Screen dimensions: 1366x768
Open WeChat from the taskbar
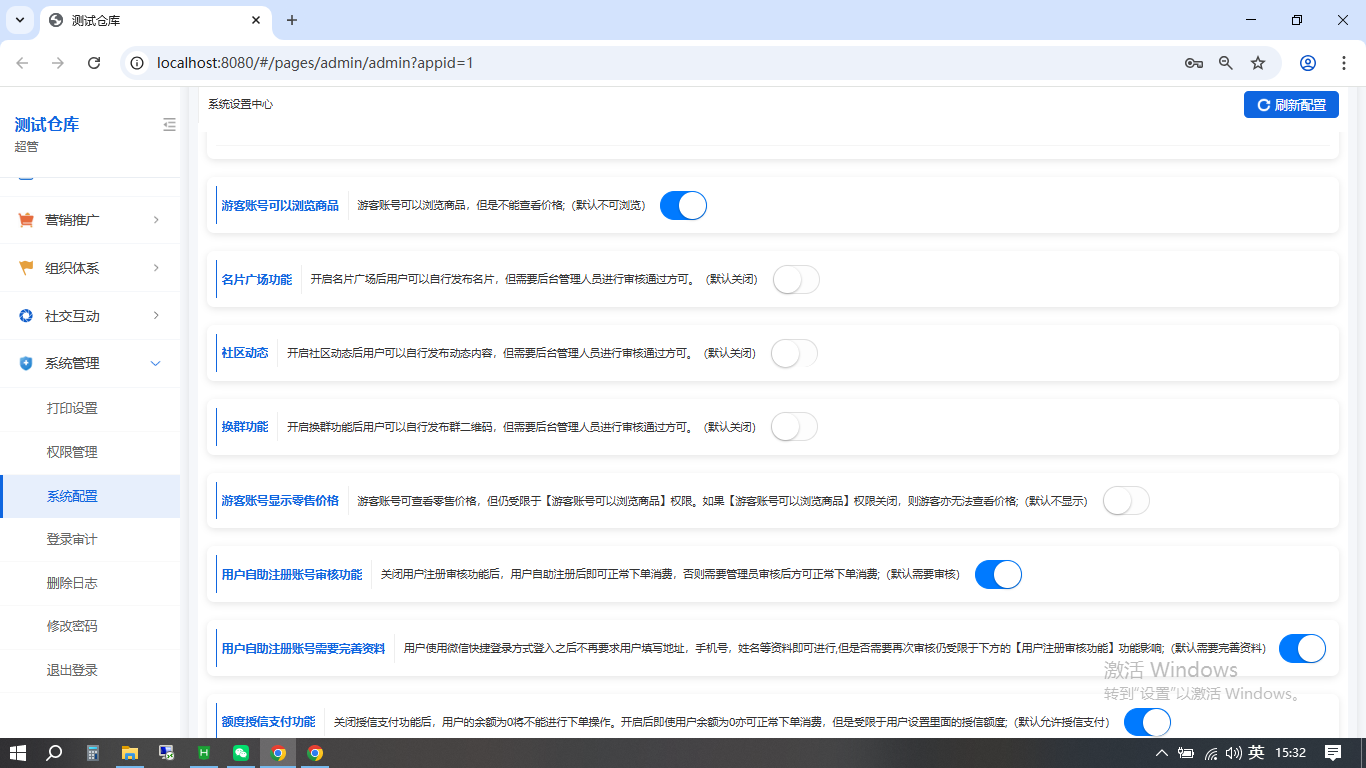[241, 753]
